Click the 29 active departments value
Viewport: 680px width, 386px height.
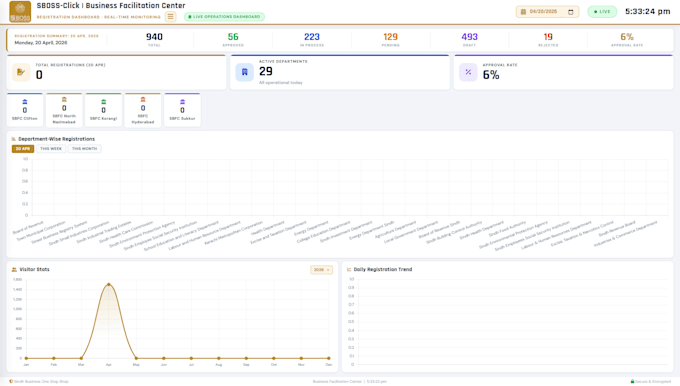(266, 71)
